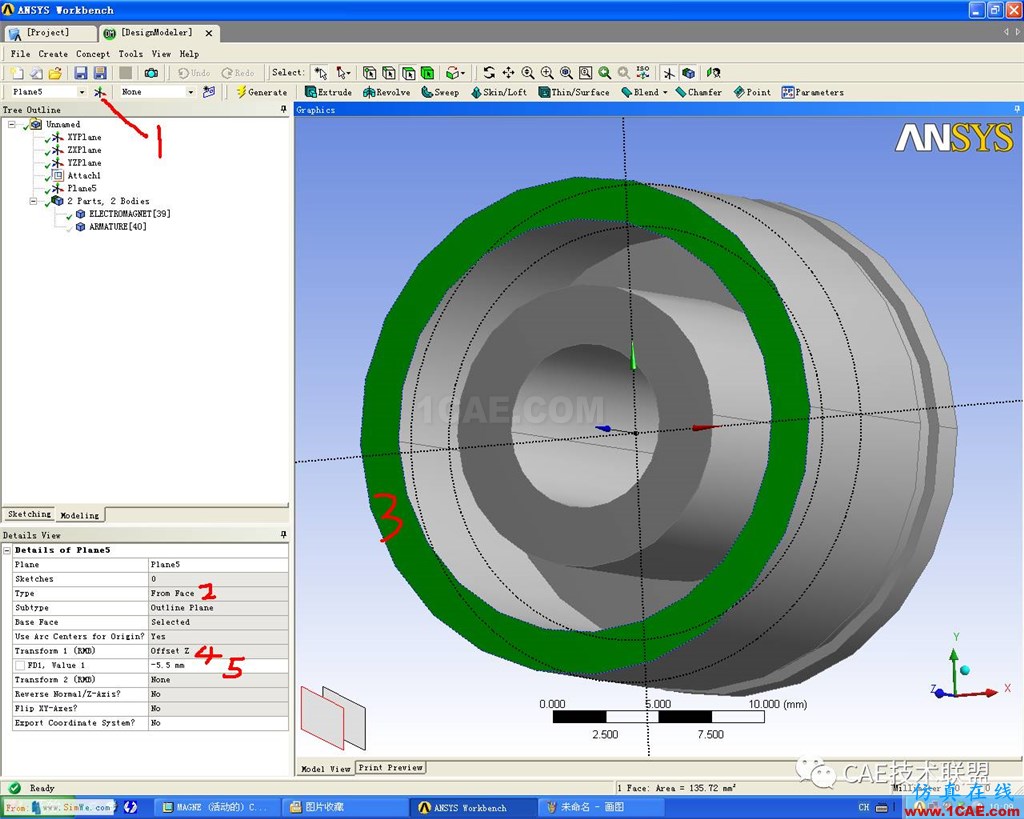This screenshot has height=819, width=1024.
Task: Open the View menu
Action: click(161, 54)
